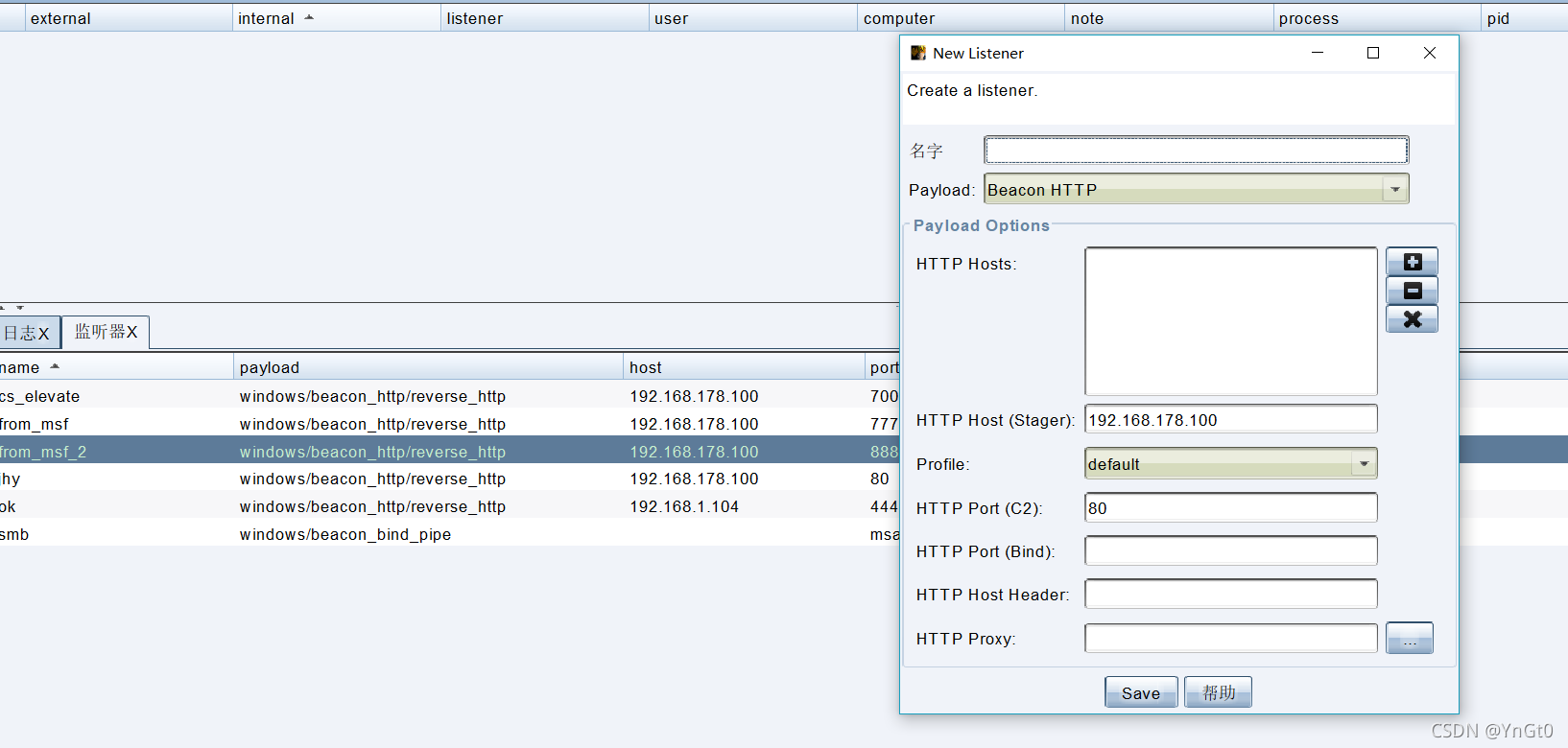Select the hy listener row
1568x748 pixels.
click(x=449, y=479)
